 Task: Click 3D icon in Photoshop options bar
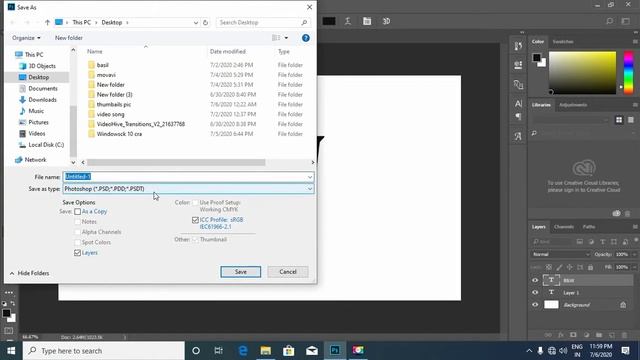point(386,21)
